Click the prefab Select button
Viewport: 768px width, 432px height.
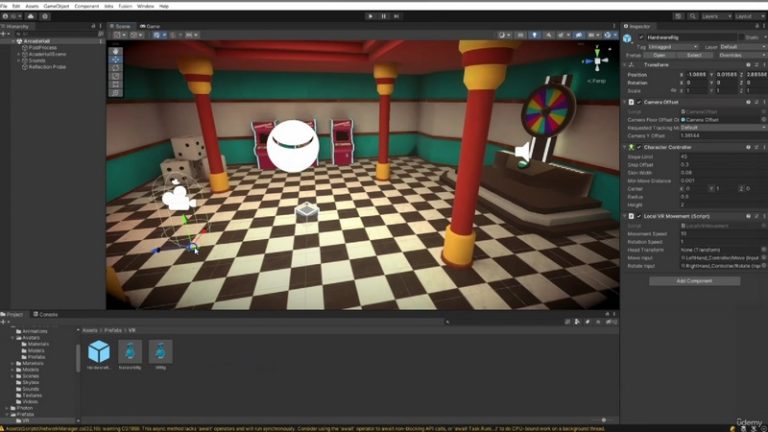[694, 55]
